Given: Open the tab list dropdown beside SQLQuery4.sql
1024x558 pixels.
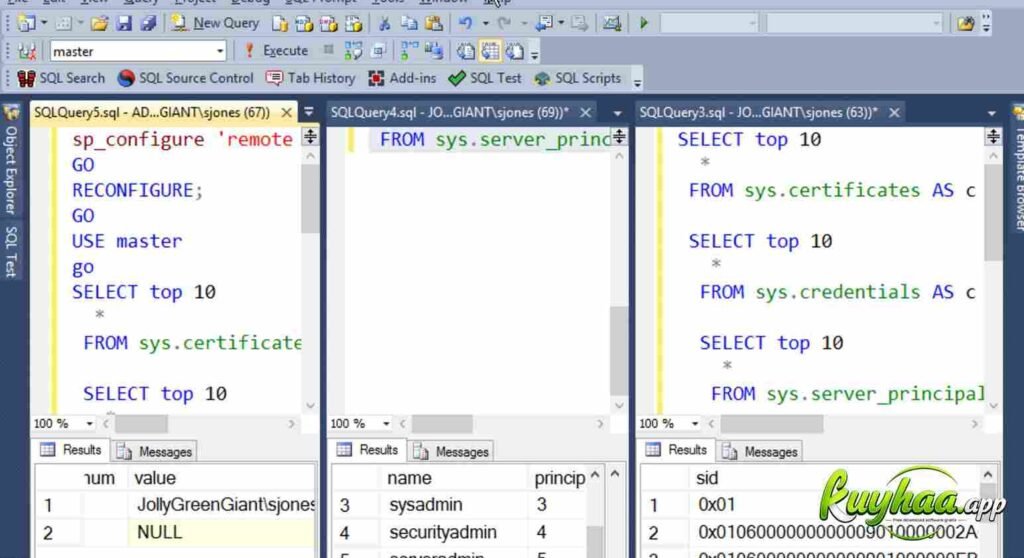Looking at the screenshot, I should pos(617,113).
